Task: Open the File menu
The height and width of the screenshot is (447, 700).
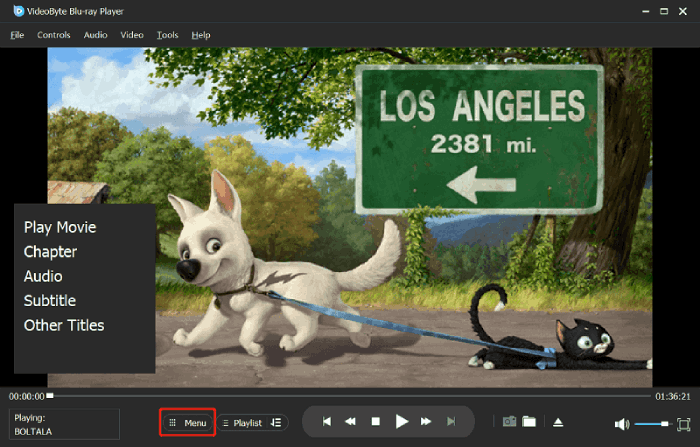Action: pyautogui.click(x=17, y=35)
